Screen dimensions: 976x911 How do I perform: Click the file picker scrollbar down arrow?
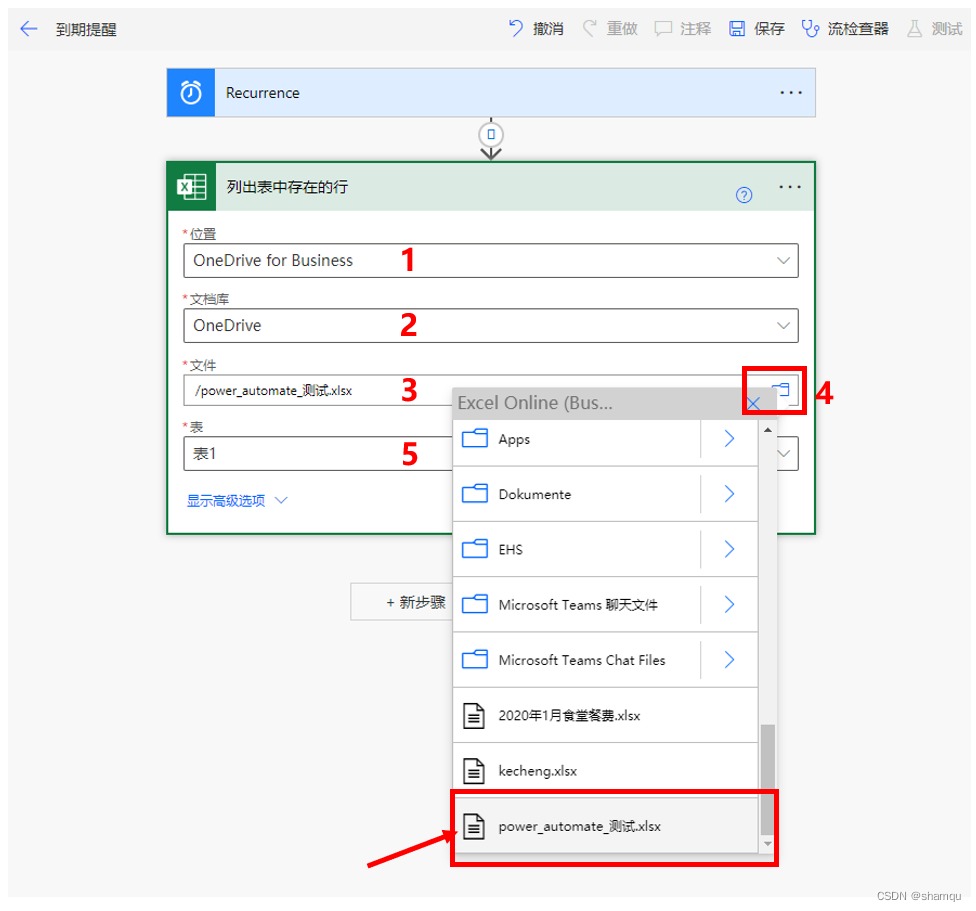(x=767, y=844)
